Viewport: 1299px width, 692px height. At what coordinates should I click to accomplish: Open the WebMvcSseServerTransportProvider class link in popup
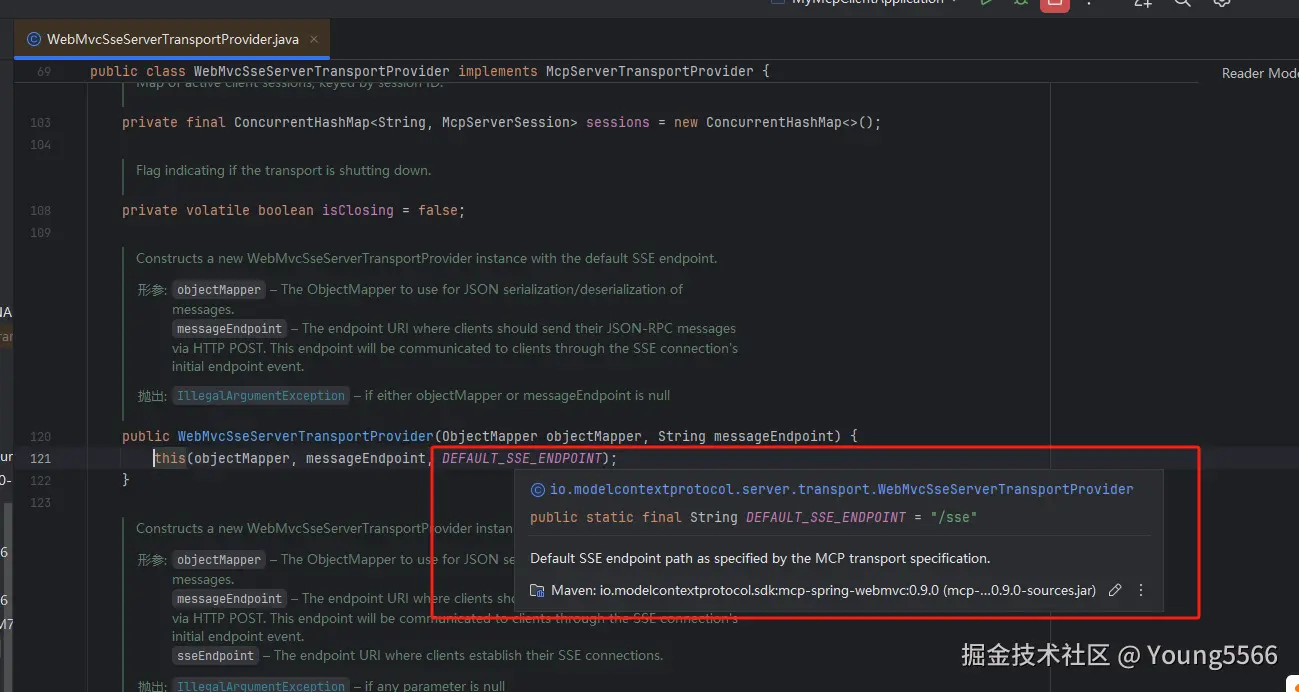click(842, 490)
